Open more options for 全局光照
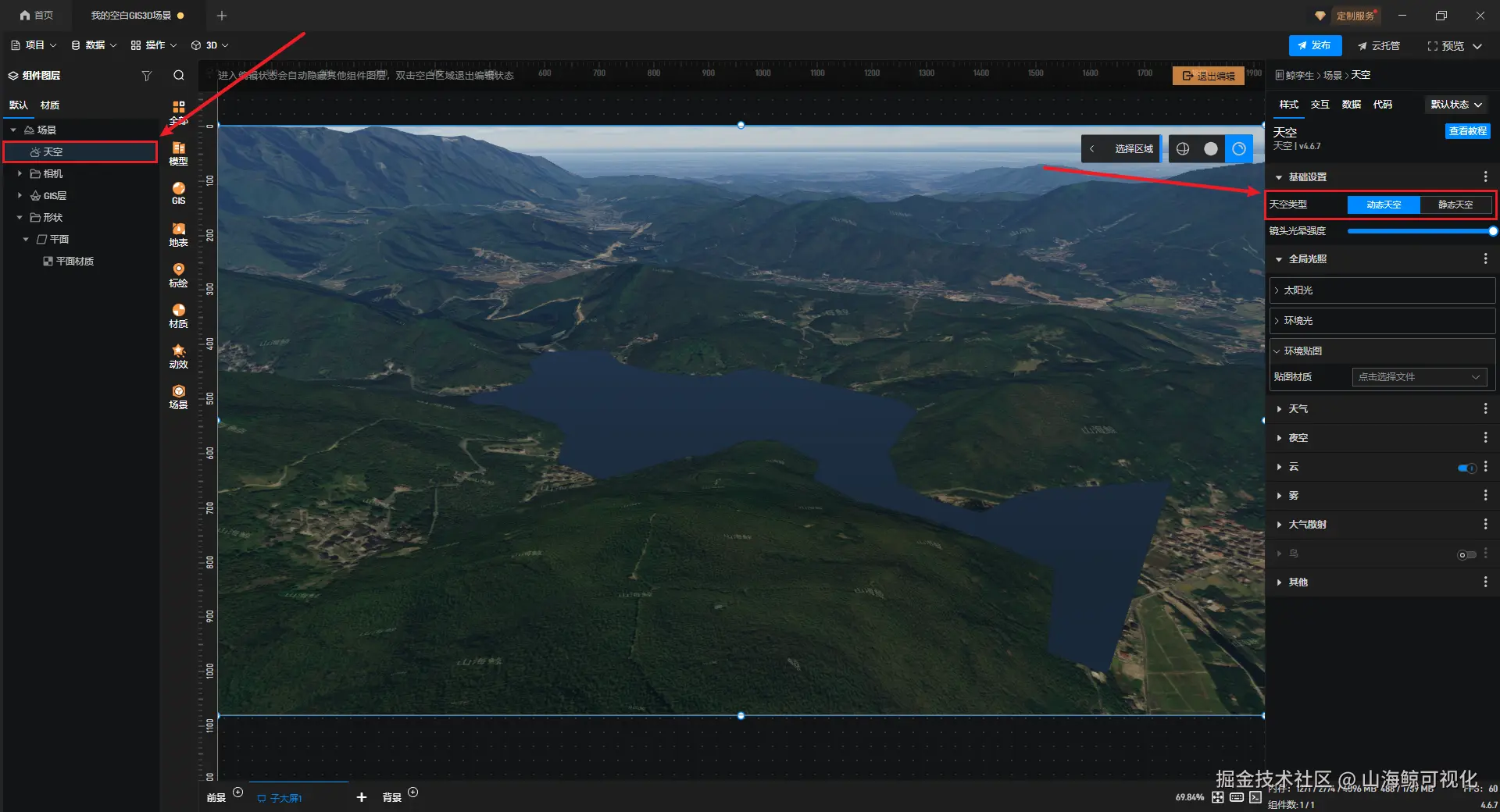 click(x=1486, y=258)
